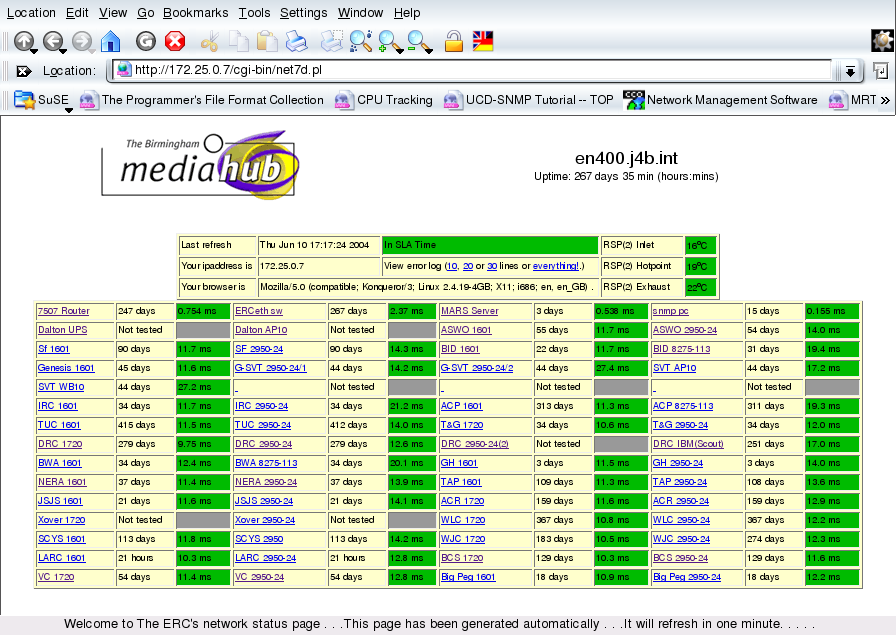The image size is (896, 635).
Task: Click the RSP(2) Exhaust 22°C temperature cell
Action: (701, 287)
